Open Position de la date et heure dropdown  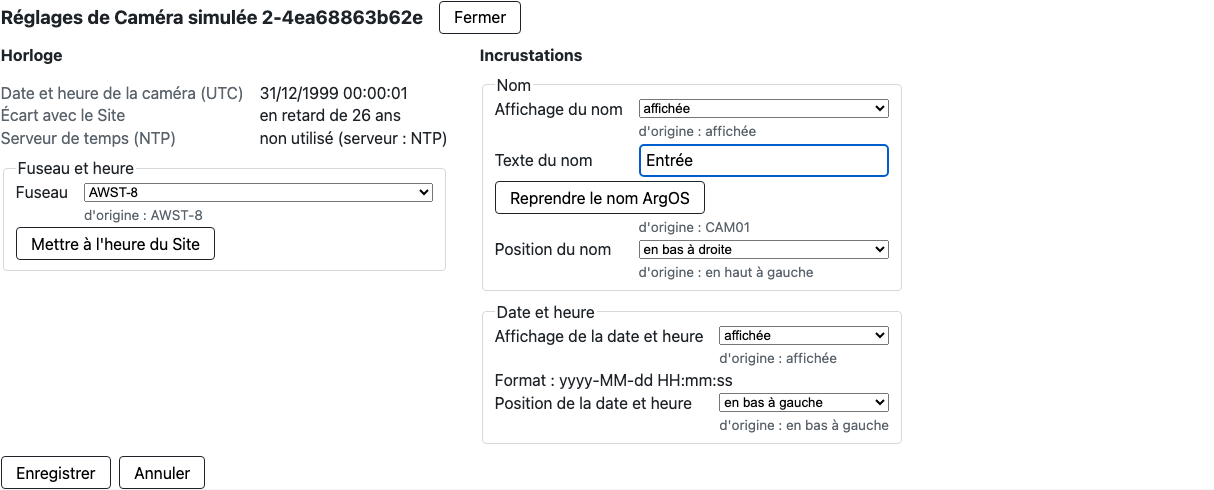click(x=804, y=402)
